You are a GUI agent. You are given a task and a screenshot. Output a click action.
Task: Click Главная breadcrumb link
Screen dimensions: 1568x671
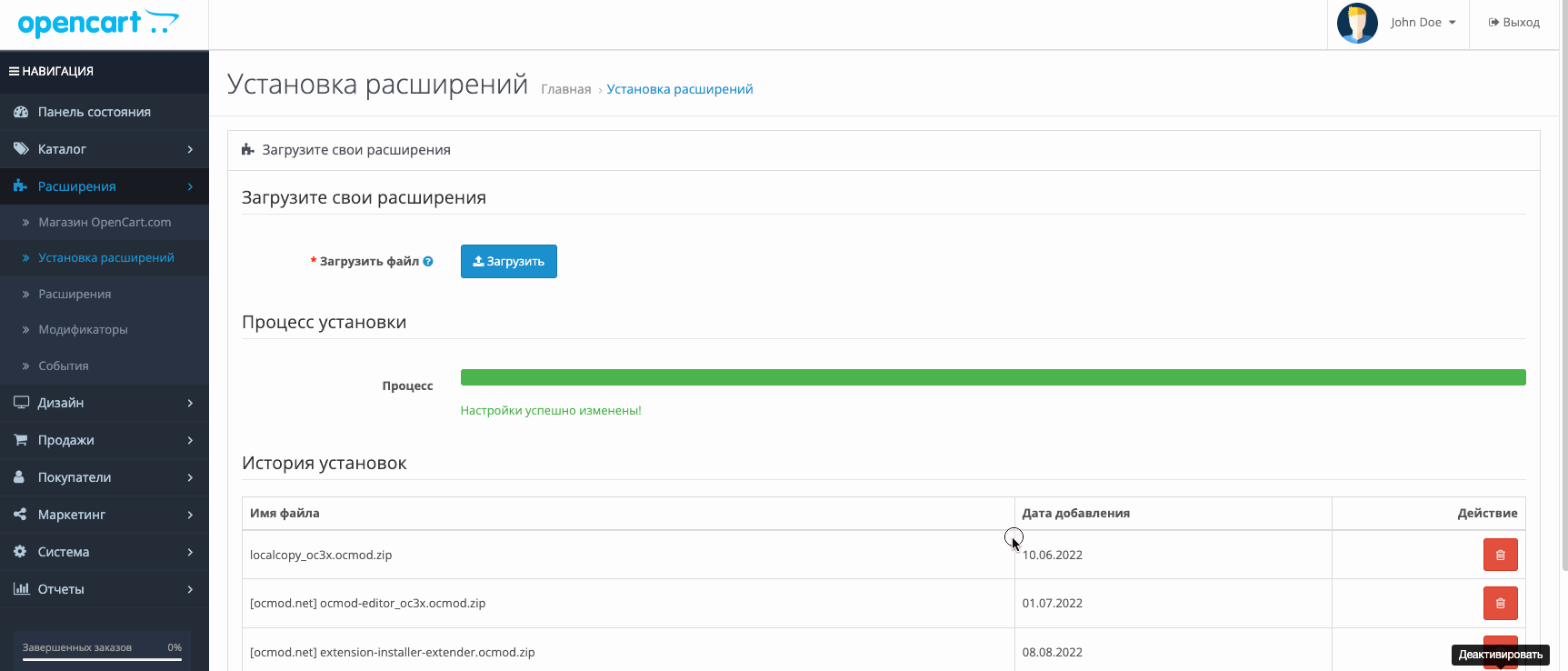click(x=565, y=89)
